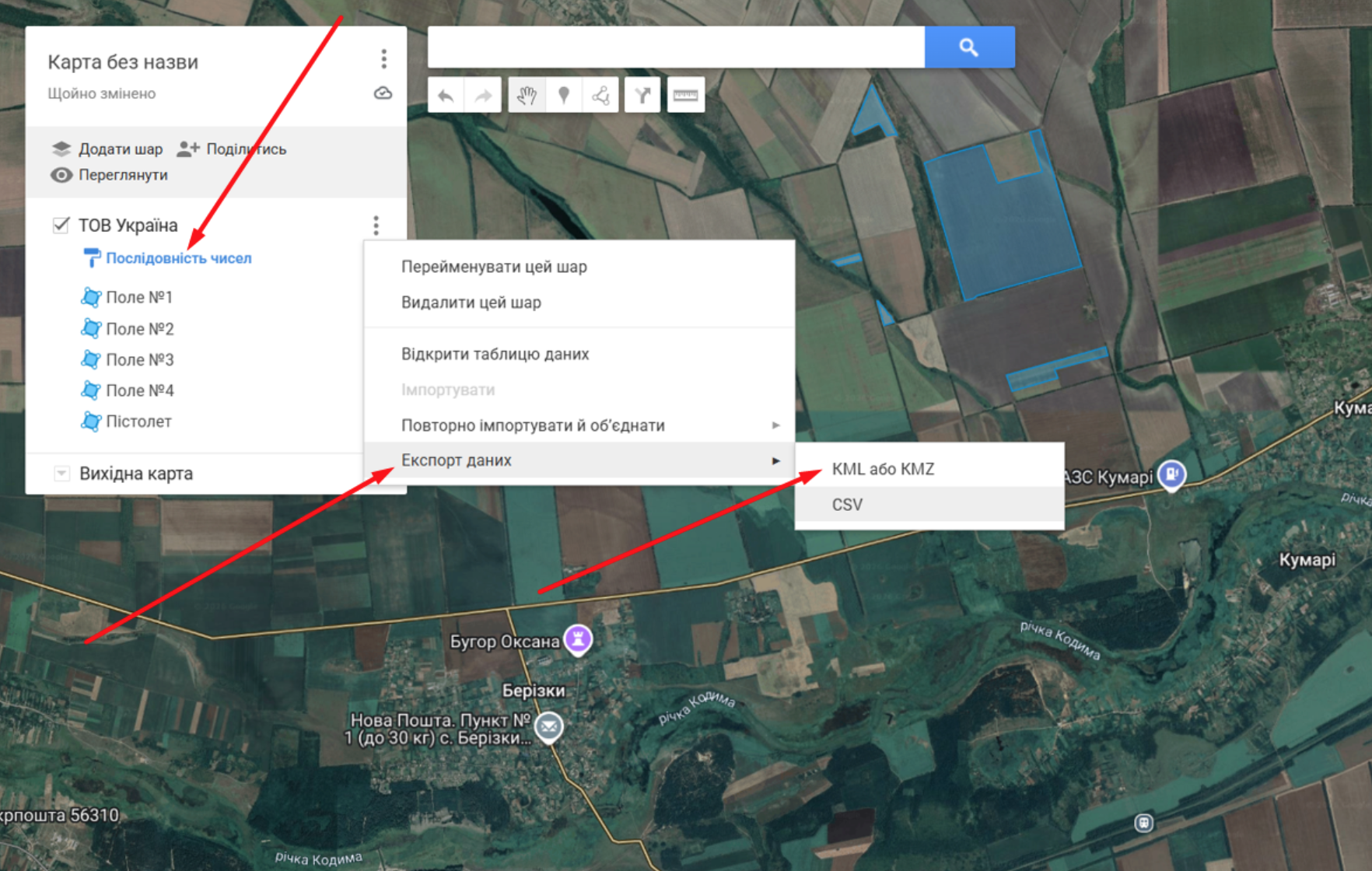Choose CSV export option

pyautogui.click(x=847, y=505)
